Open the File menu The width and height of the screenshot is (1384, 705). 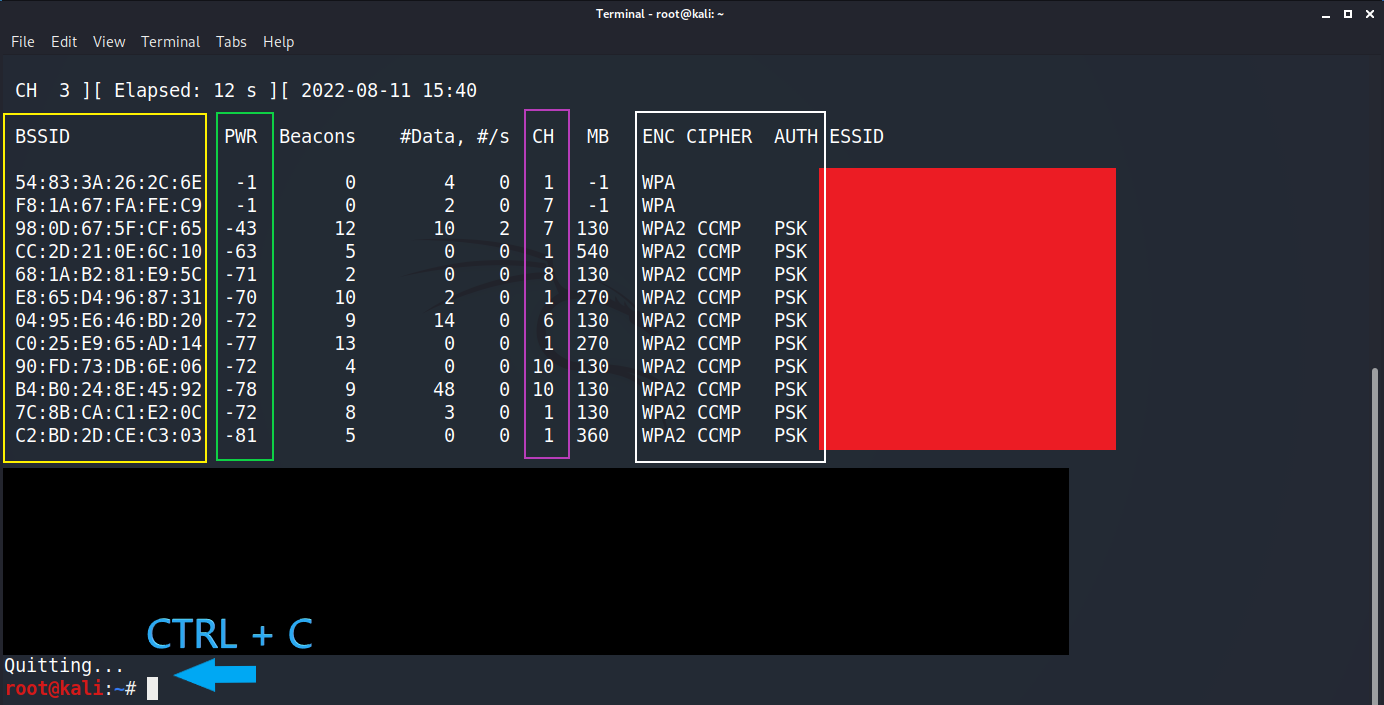point(22,42)
